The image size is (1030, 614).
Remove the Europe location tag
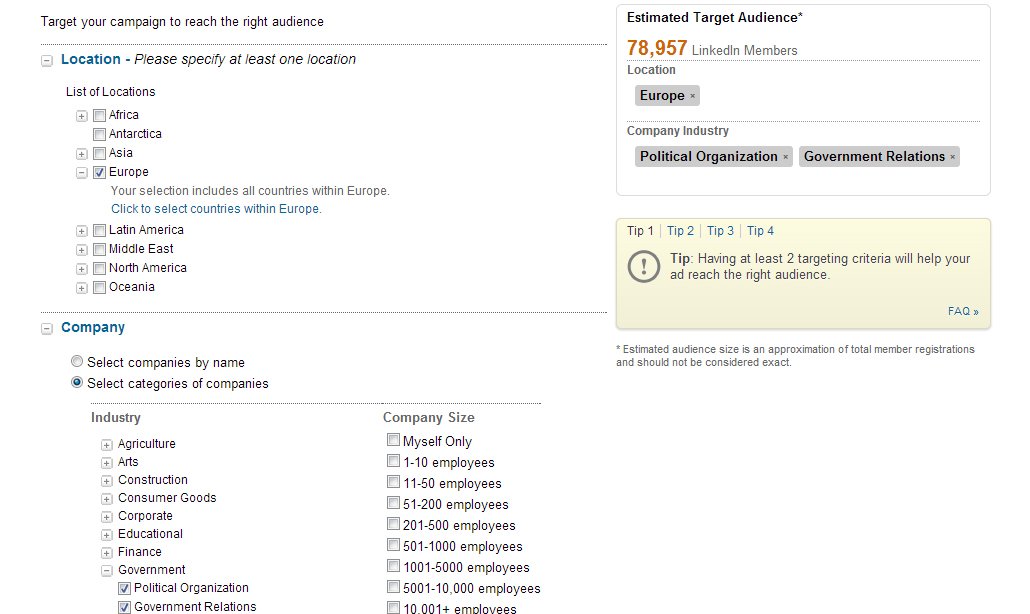(692, 96)
